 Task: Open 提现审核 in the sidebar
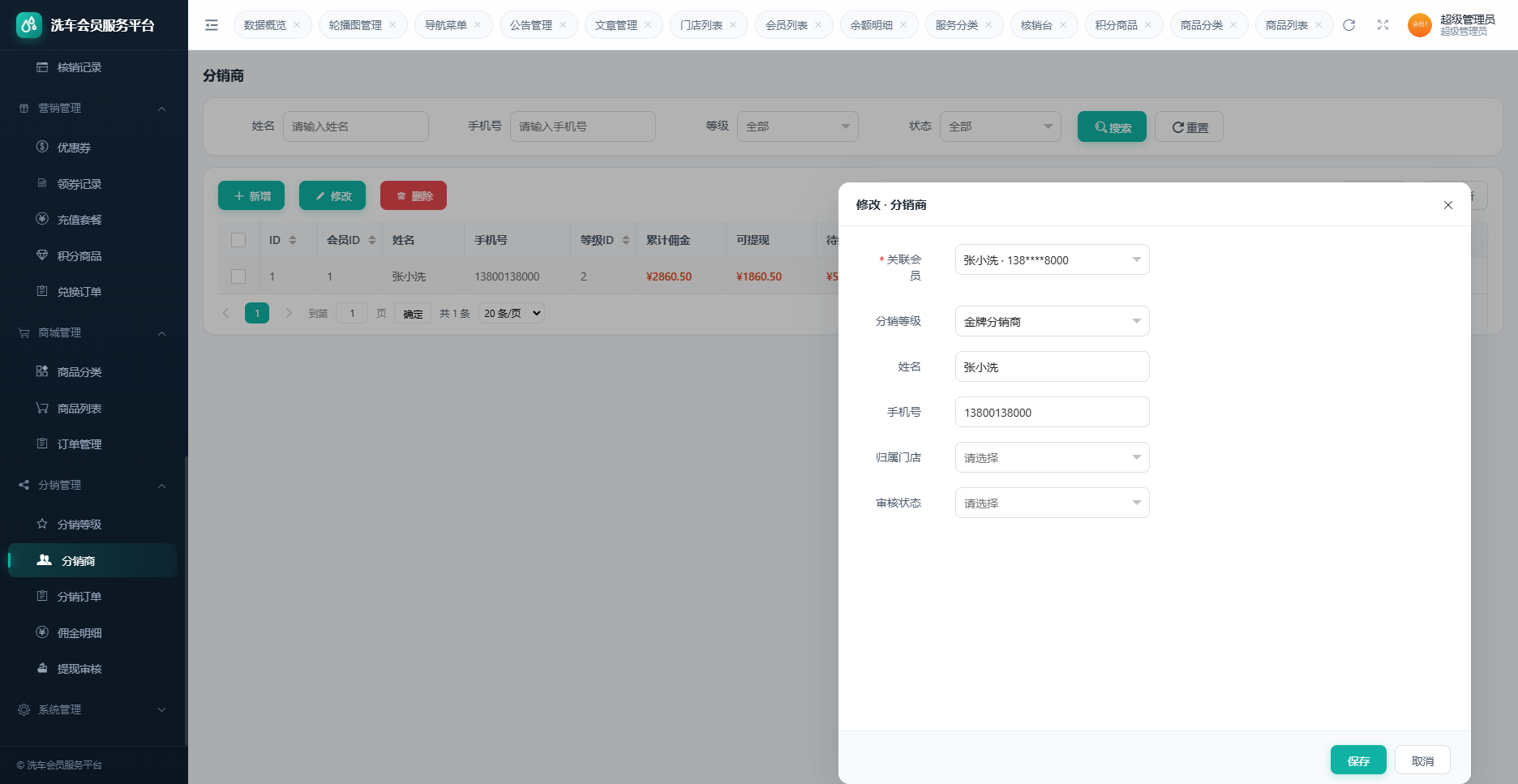[x=94, y=669]
